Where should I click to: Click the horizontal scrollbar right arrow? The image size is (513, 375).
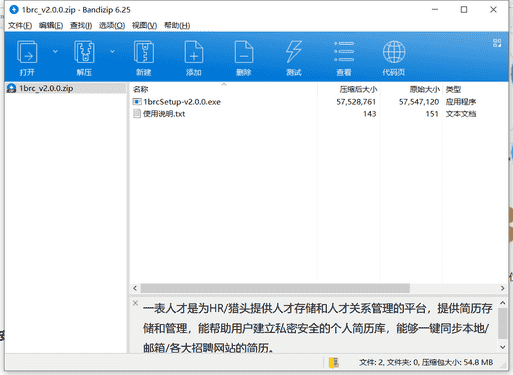(502, 288)
